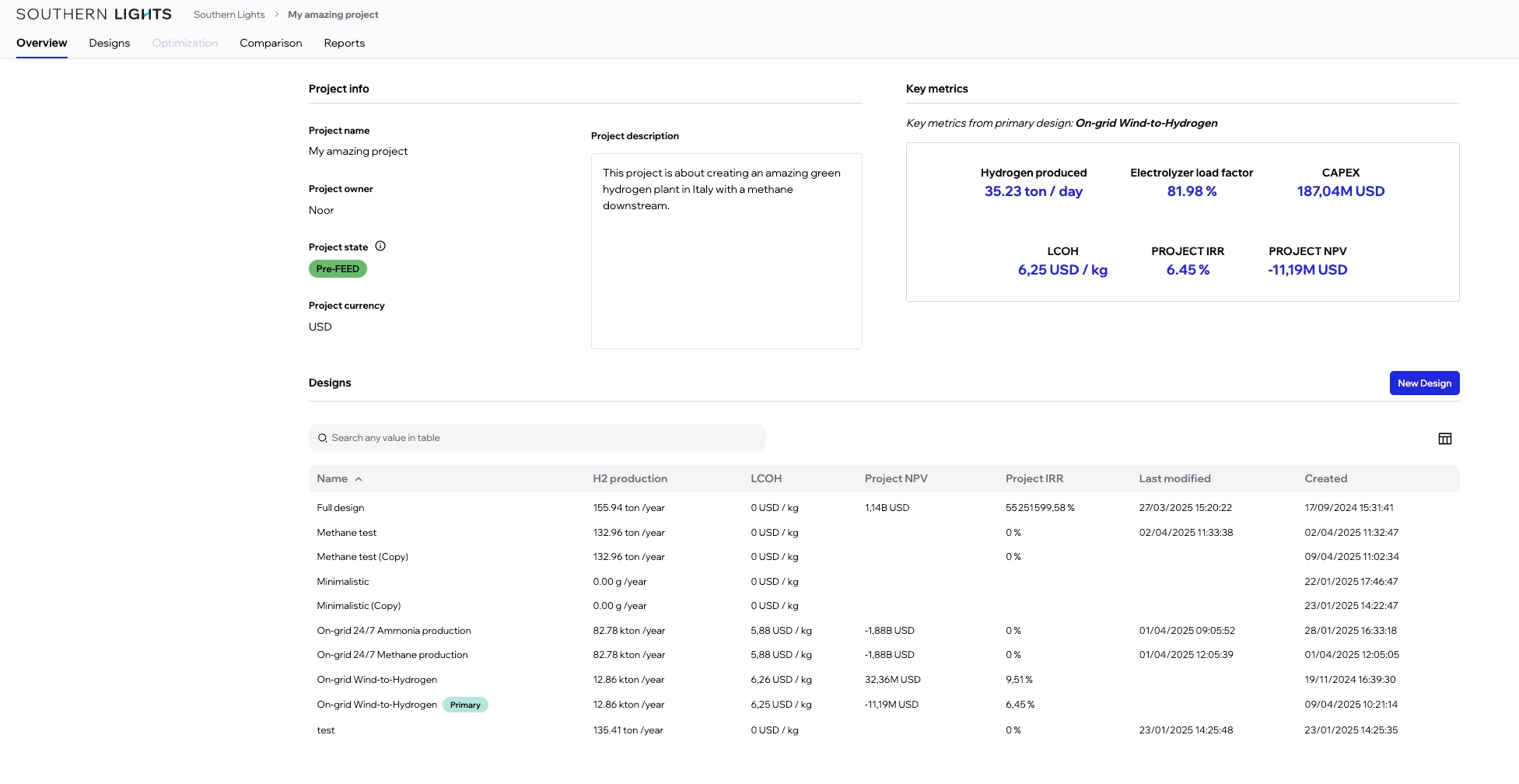Screen dimensions: 1519x784
Task: Select the Optimization tab
Action: (x=185, y=43)
